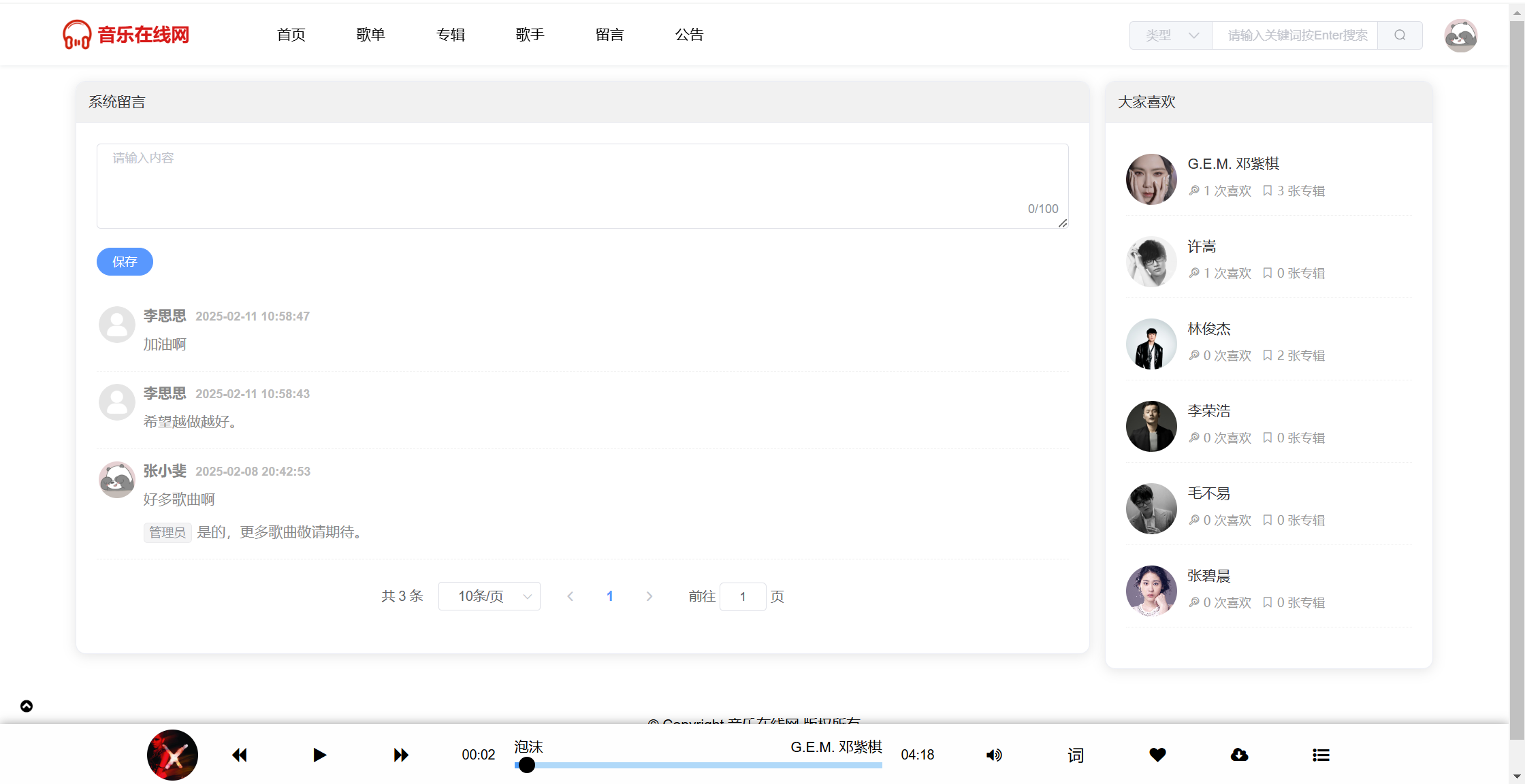Skip to the next track
Image resolution: width=1525 pixels, height=784 pixels.
[401, 755]
